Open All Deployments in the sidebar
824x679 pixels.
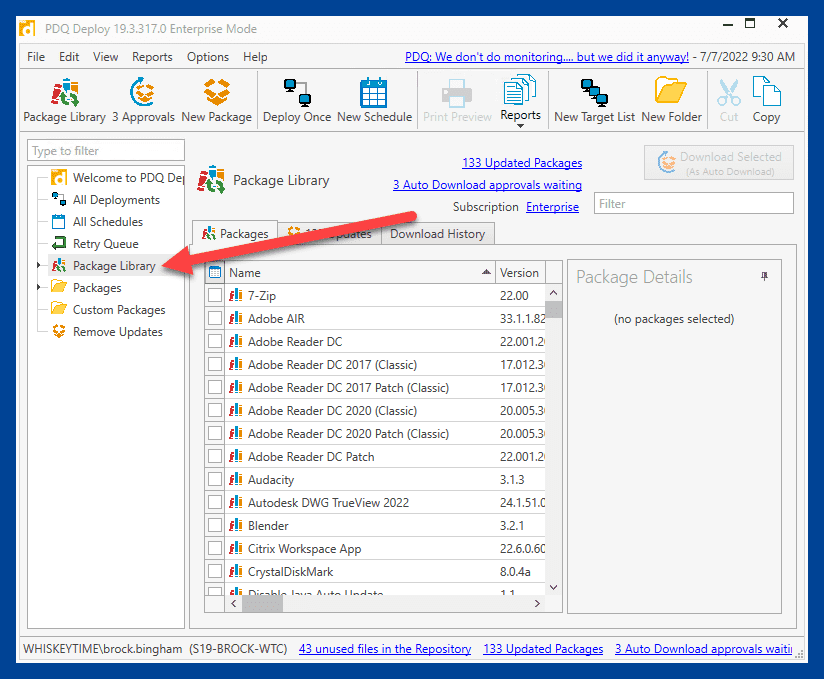(116, 200)
